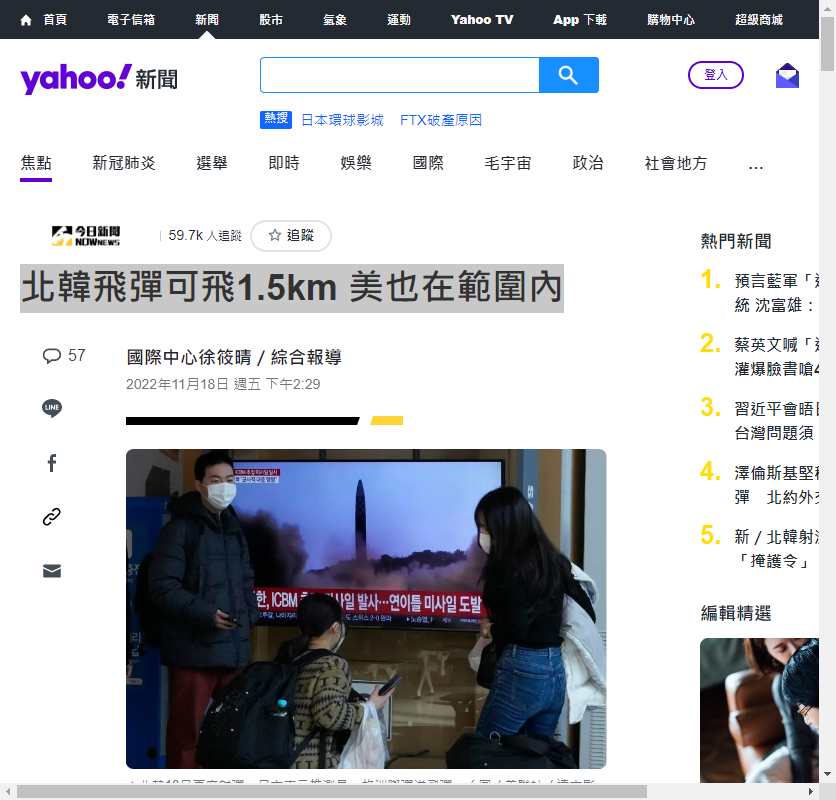Image resolution: width=836 pixels, height=800 pixels.
Task: Click the 熱搜 trending label badge
Action: (x=276, y=119)
